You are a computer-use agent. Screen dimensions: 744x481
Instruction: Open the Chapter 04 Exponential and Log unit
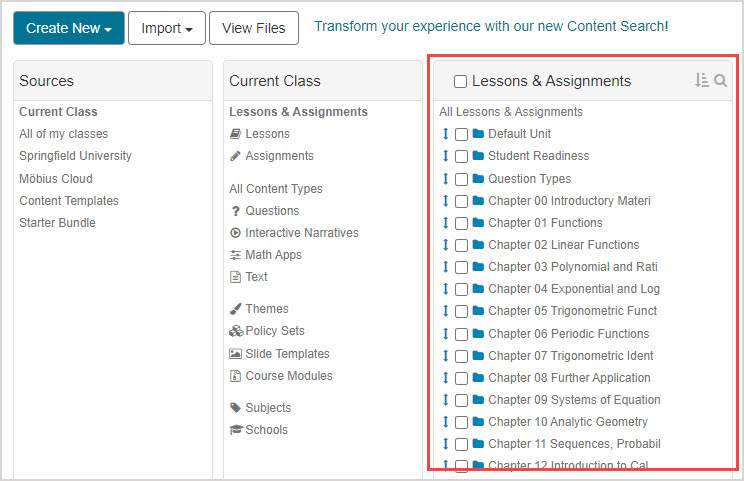pyautogui.click(x=573, y=289)
